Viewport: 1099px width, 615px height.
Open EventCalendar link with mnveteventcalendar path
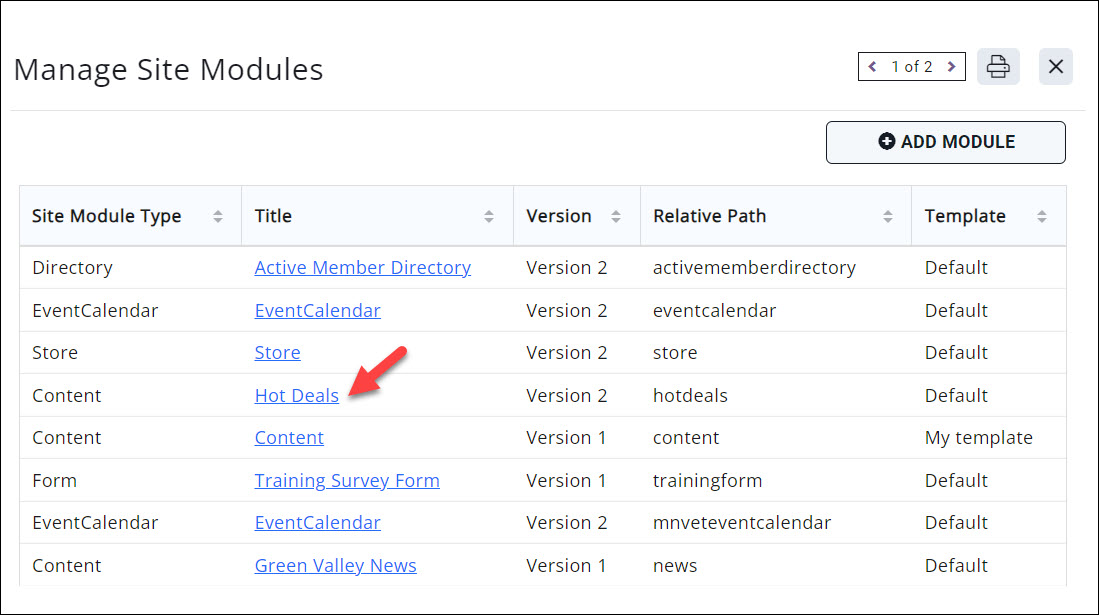click(x=317, y=523)
